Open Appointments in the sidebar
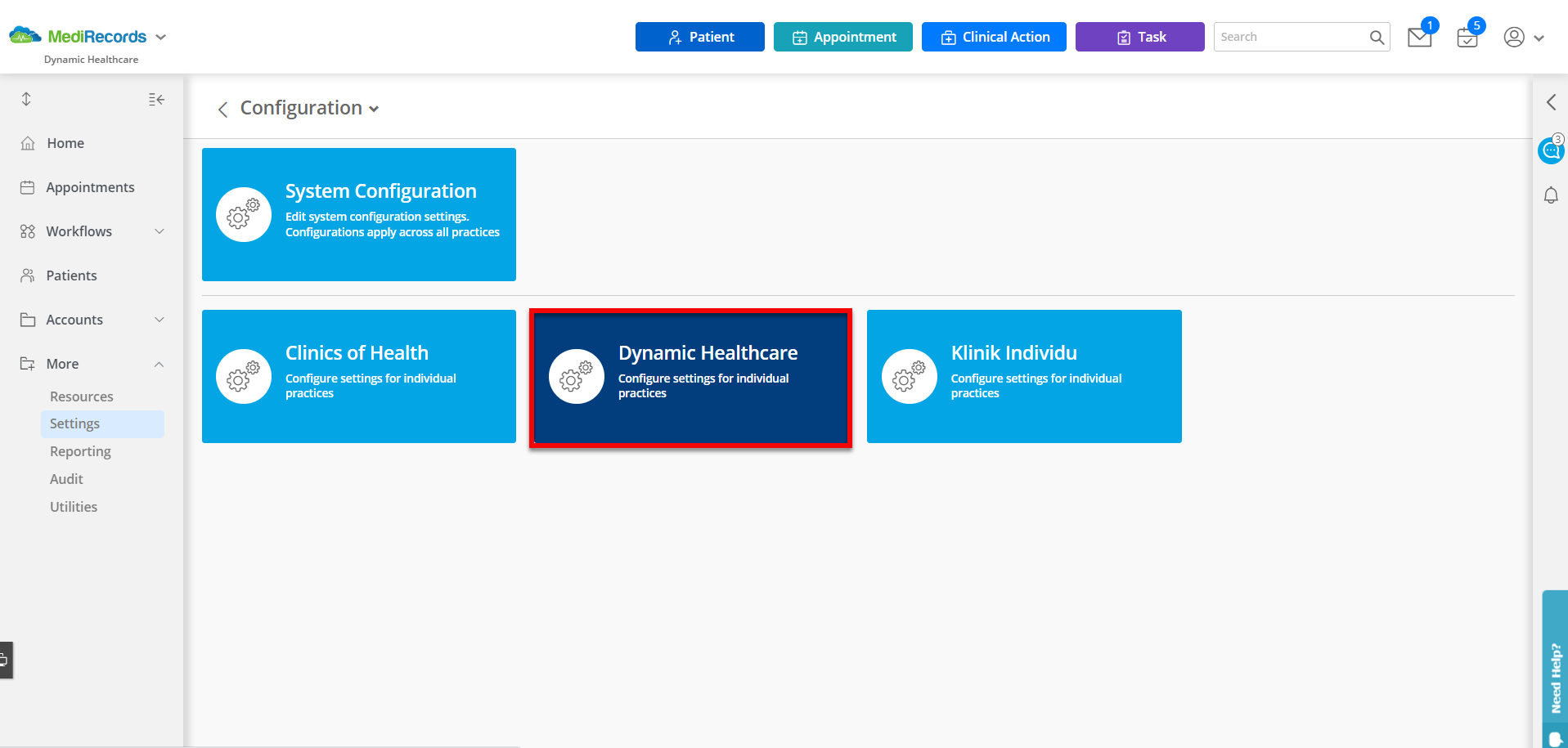Image resolution: width=1568 pixels, height=748 pixels. [x=92, y=187]
